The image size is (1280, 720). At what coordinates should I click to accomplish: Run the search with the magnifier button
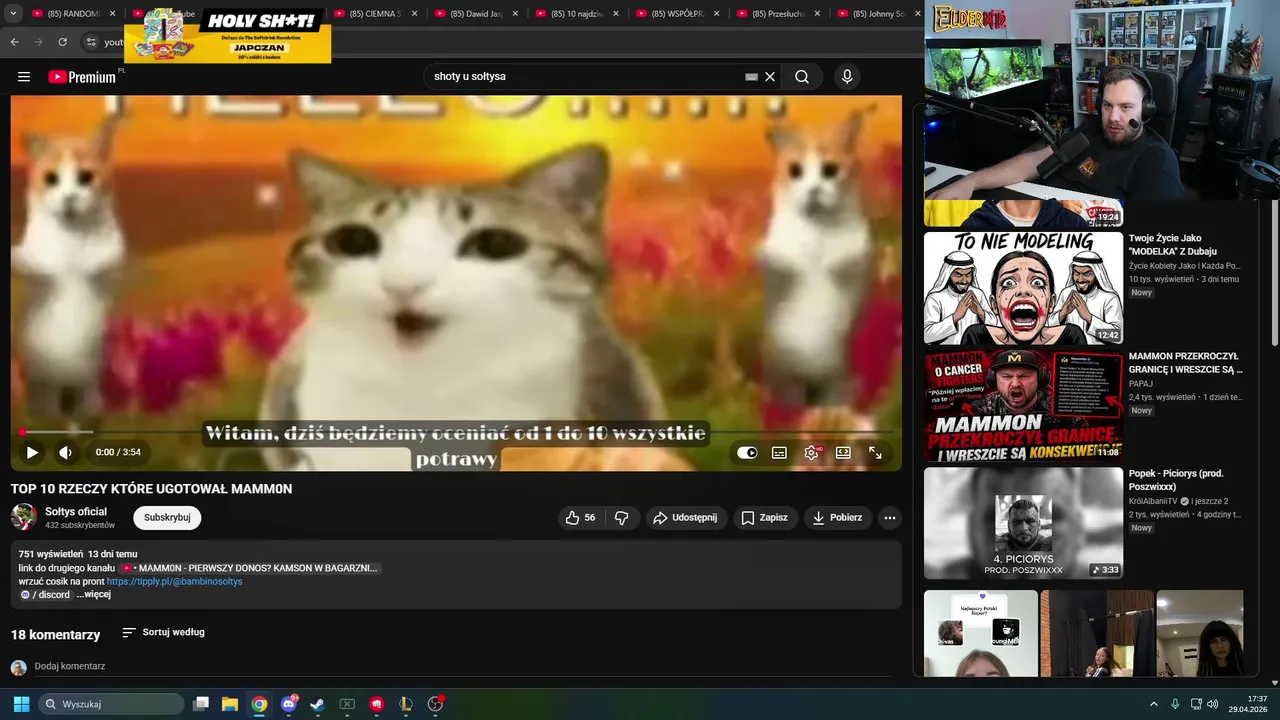(x=802, y=77)
